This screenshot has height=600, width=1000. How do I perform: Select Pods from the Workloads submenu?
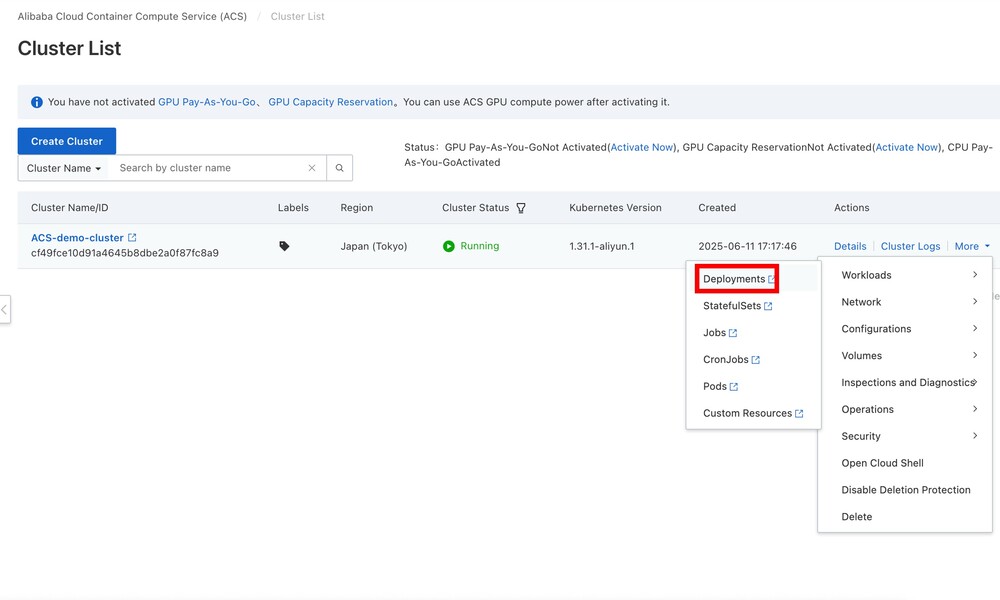pos(715,386)
